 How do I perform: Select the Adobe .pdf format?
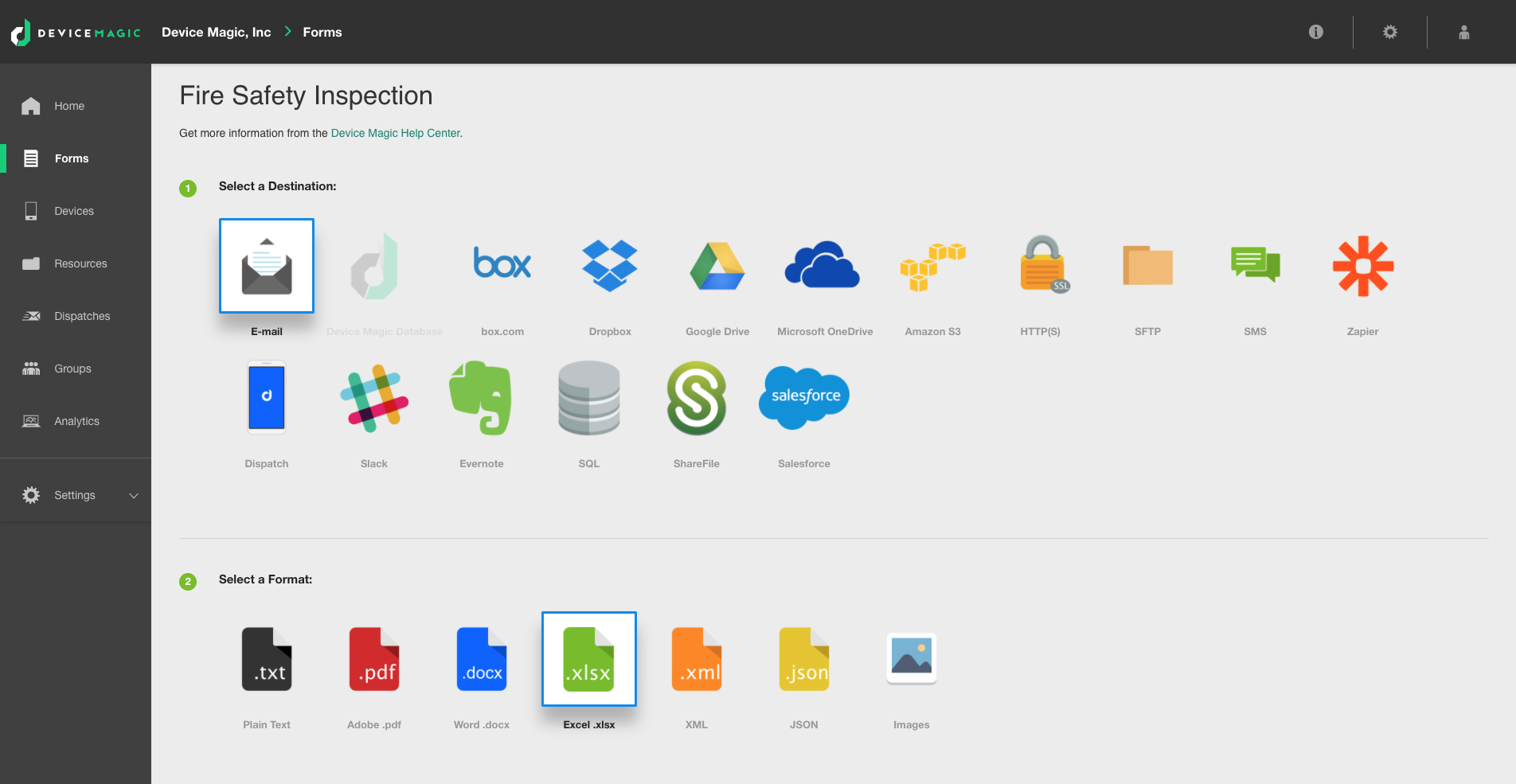[x=374, y=659]
